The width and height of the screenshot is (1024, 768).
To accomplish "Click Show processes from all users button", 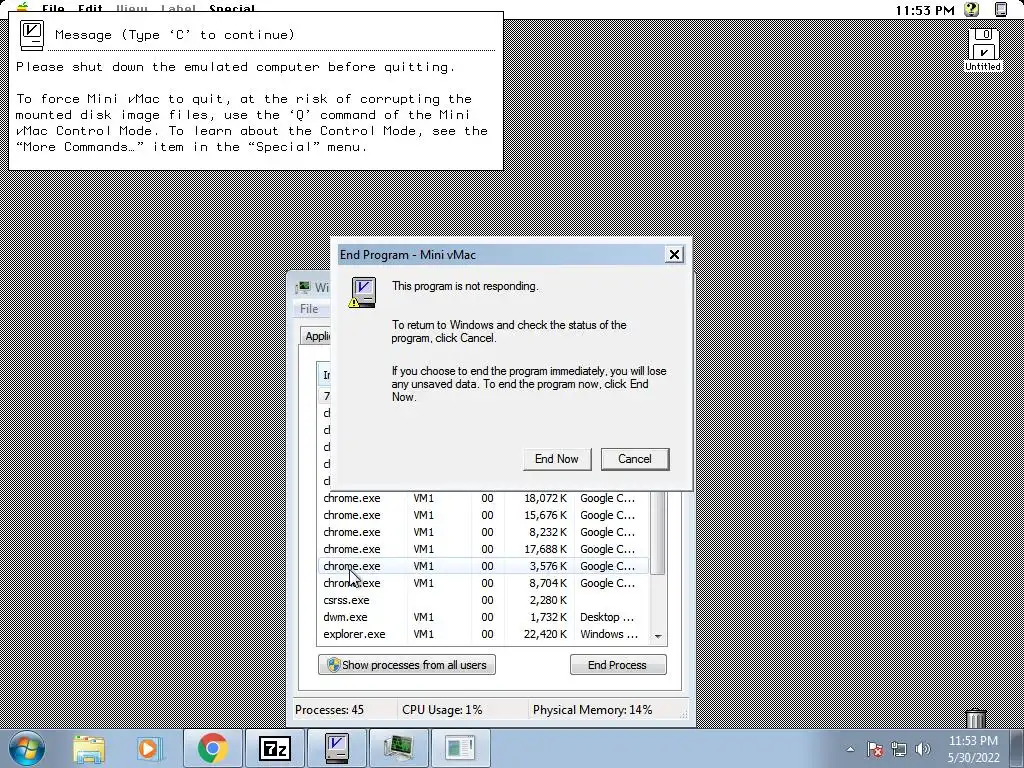I will pyautogui.click(x=407, y=665).
